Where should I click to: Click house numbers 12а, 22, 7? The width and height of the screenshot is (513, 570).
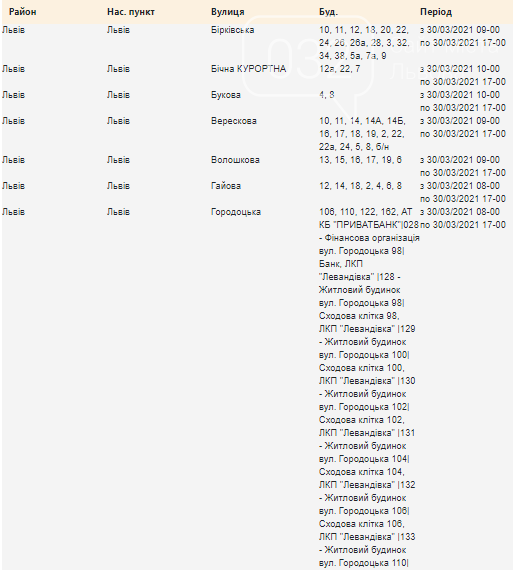[340, 69]
